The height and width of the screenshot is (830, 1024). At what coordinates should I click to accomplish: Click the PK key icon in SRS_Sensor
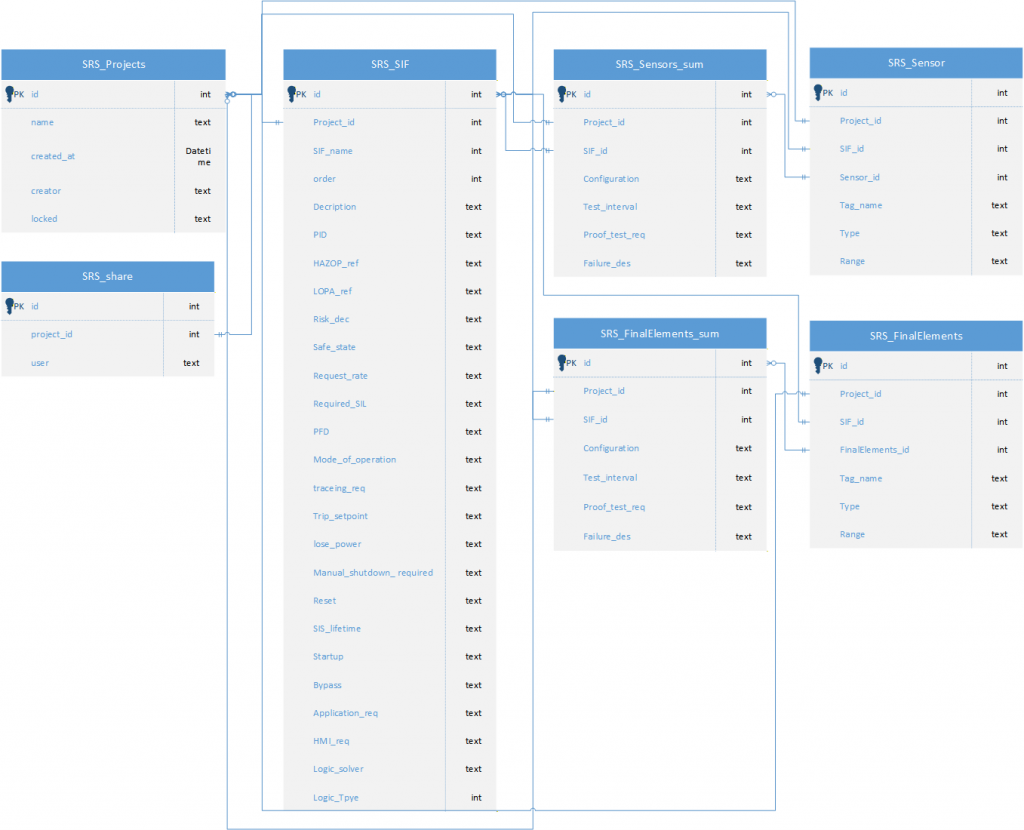pyautogui.click(x=819, y=92)
